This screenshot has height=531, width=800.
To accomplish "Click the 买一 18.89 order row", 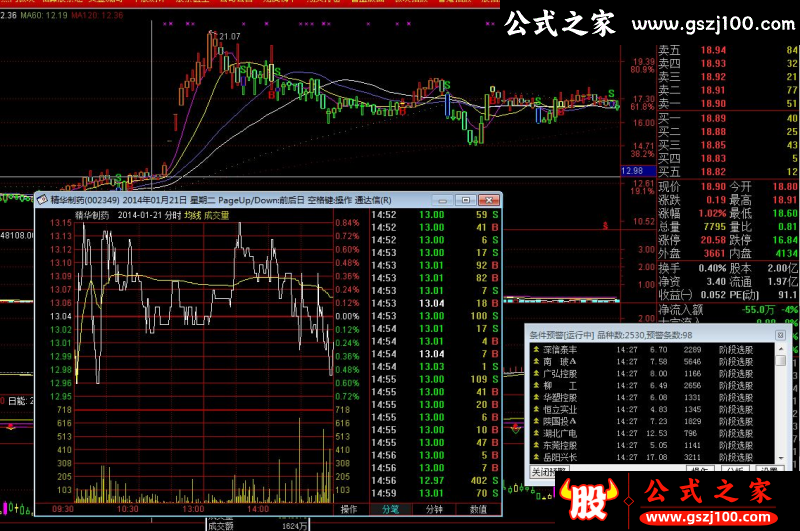I will pyautogui.click(x=728, y=118).
